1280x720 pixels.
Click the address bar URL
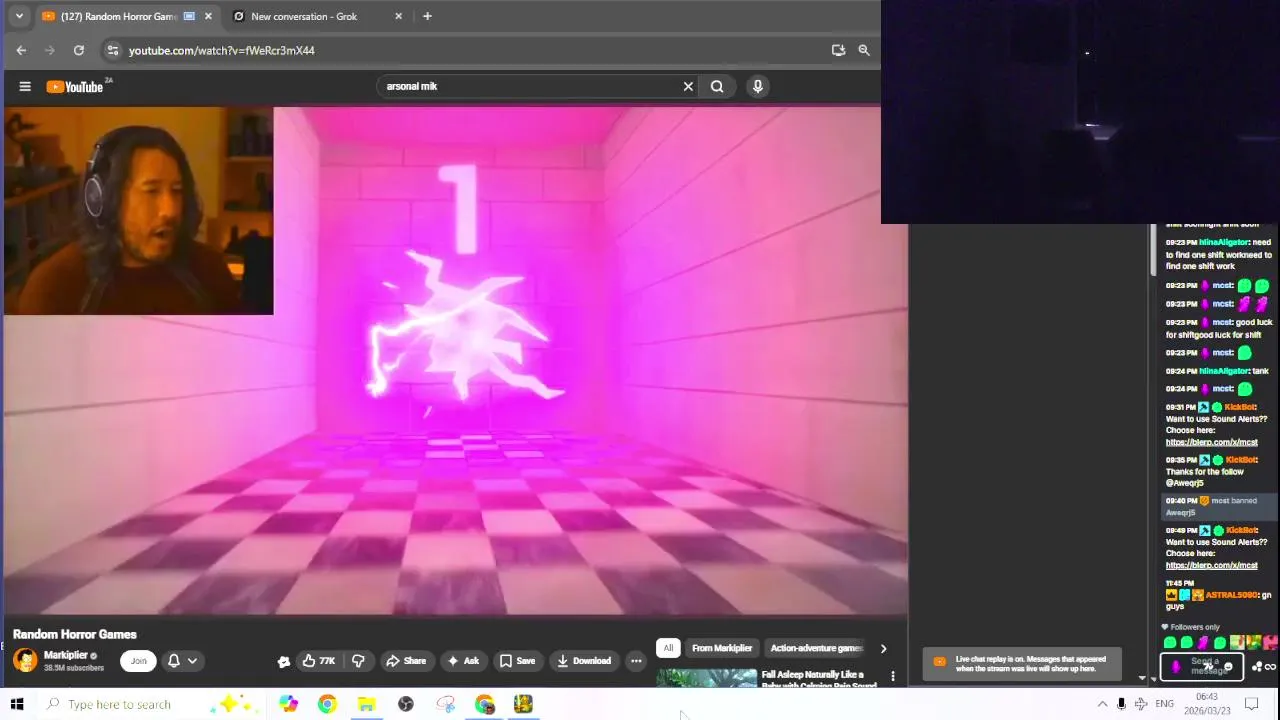222,50
